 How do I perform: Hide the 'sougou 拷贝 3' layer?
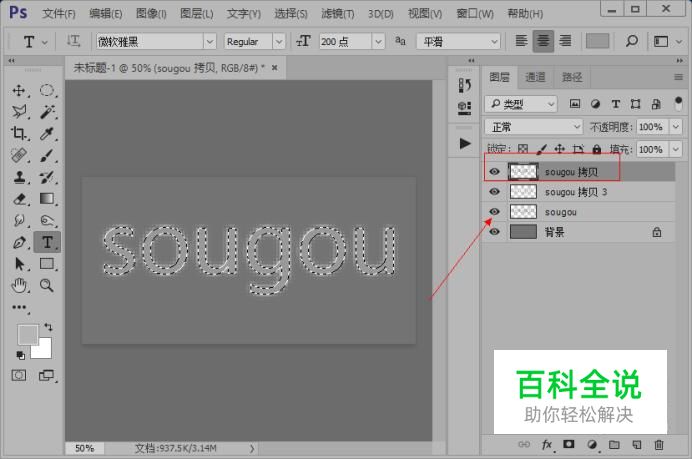[494, 191]
